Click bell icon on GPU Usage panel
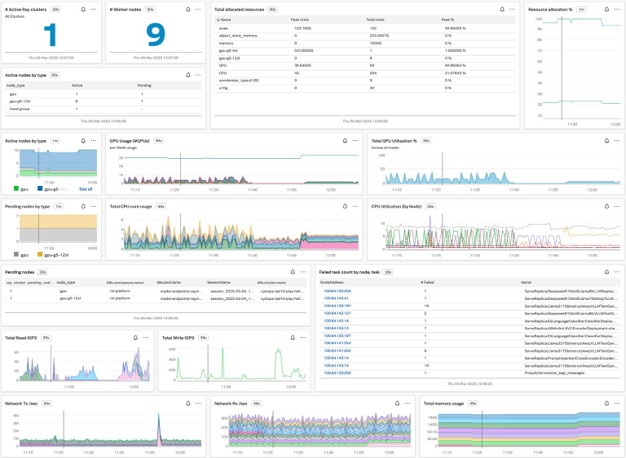This screenshot has height=458, width=626. (x=345, y=141)
